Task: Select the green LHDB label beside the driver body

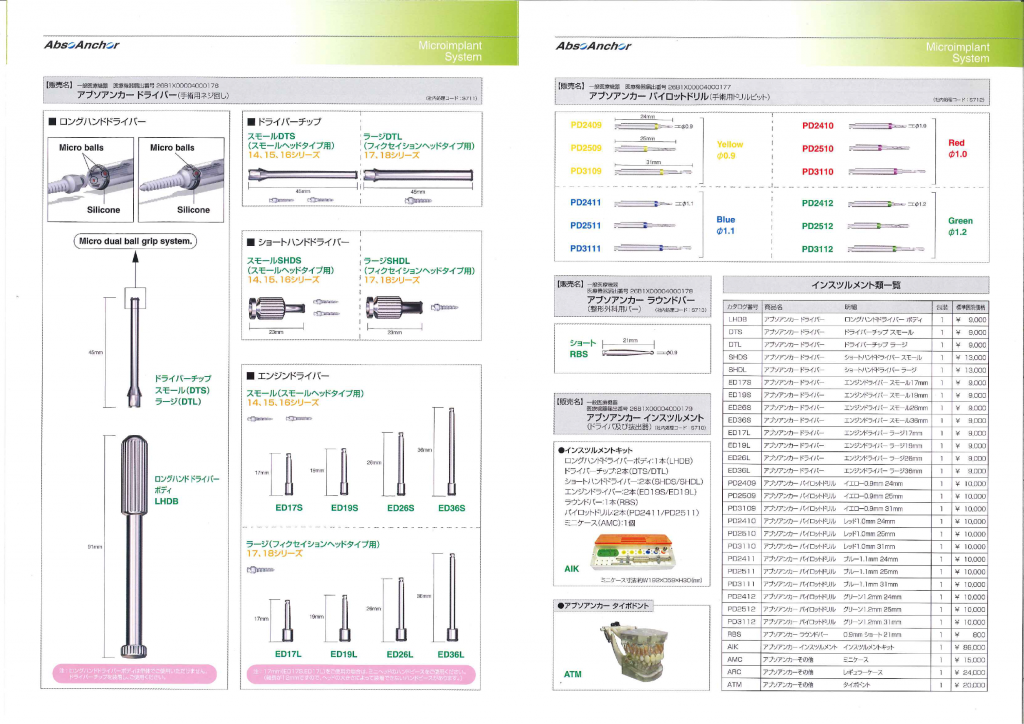Action: (166, 501)
